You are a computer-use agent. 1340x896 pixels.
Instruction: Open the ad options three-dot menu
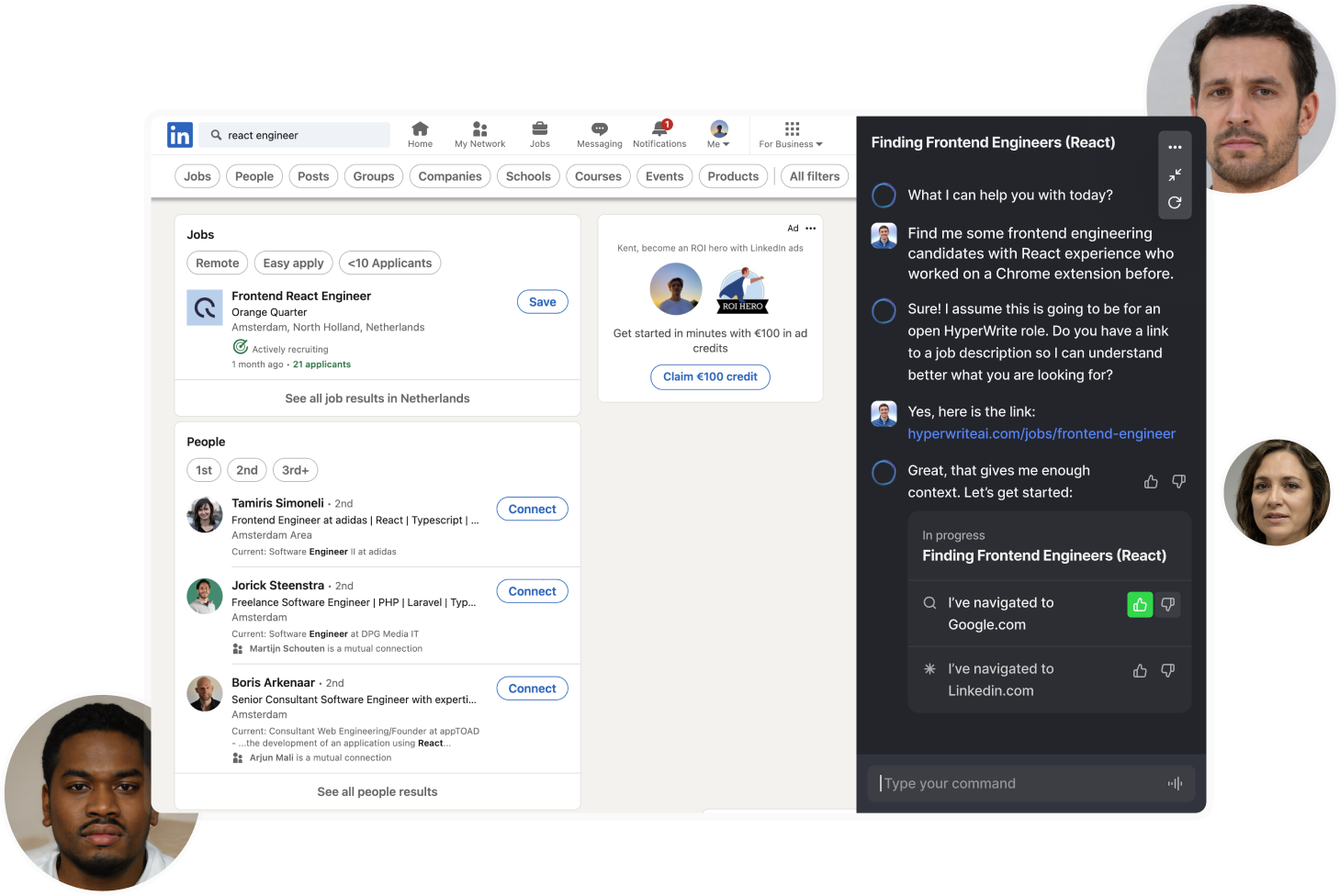811,229
